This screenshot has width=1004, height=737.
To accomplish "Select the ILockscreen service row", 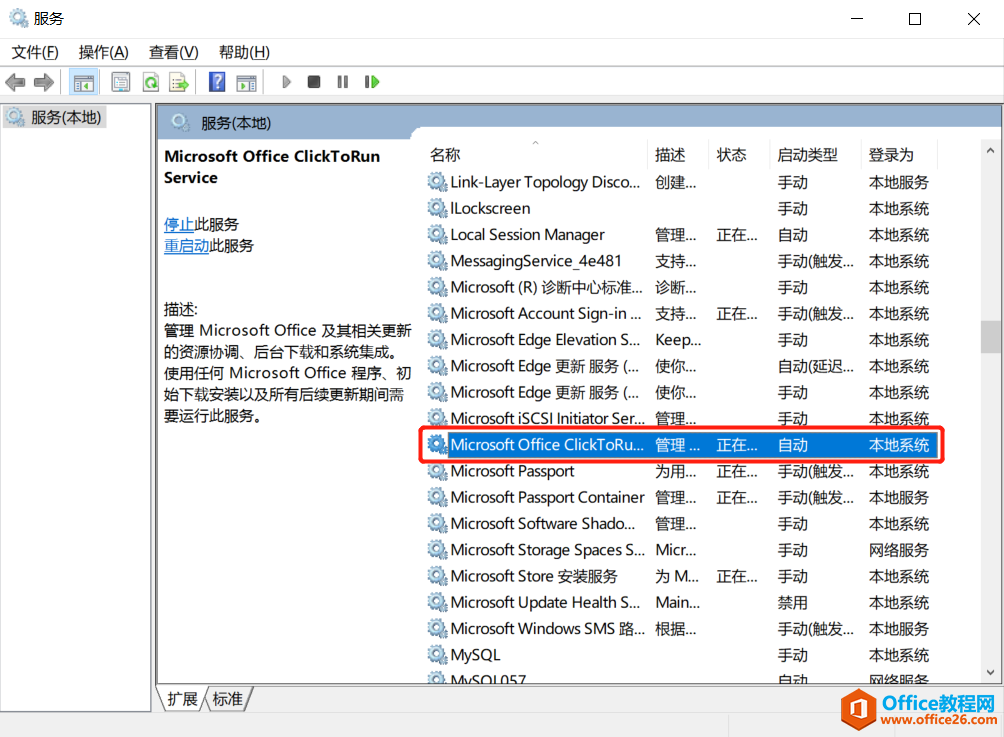I will [x=680, y=209].
